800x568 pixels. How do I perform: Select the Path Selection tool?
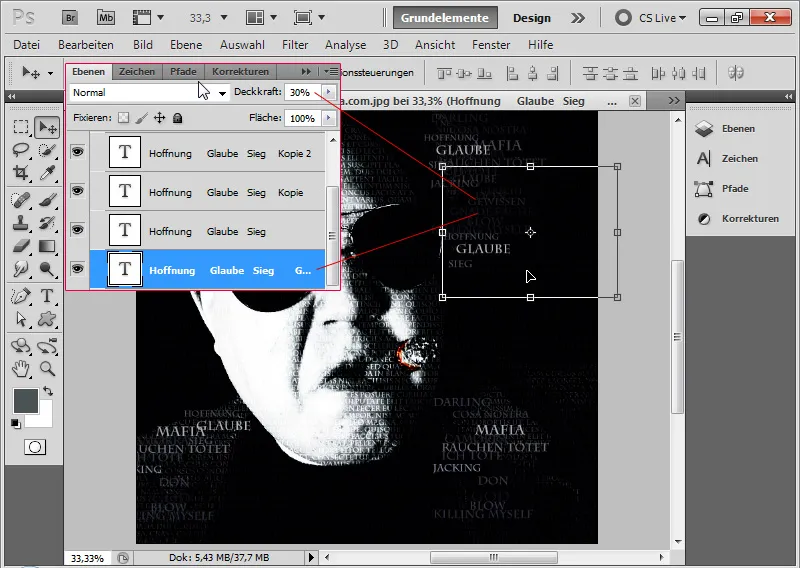(x=20, y=319)
